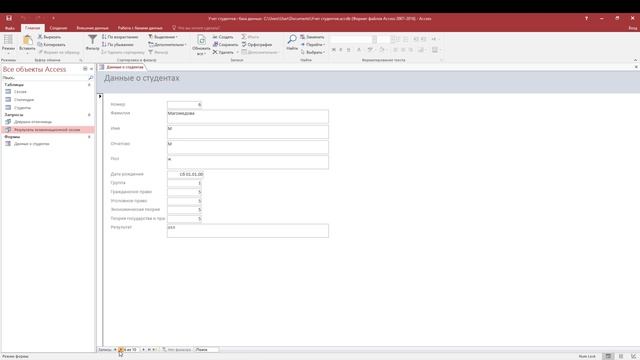Viewport: 640px width, 360px height.
Task: Copy selection with Копировать
Action: pyautogui.click(x=51, y=44)
